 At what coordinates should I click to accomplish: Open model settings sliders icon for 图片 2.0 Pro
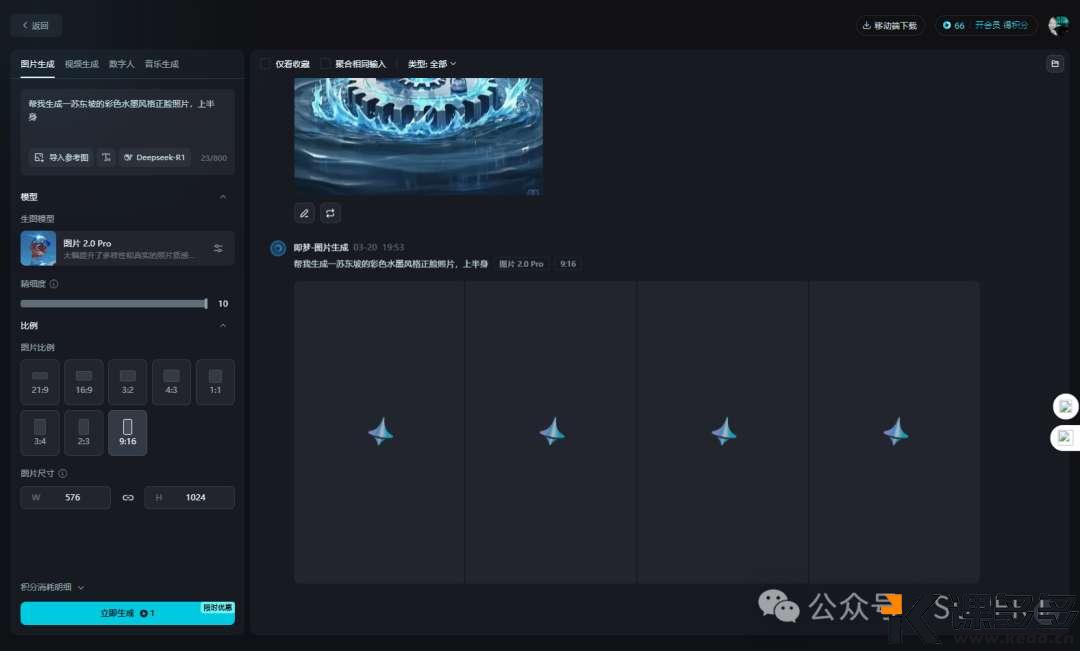click(x=218, y=248)
